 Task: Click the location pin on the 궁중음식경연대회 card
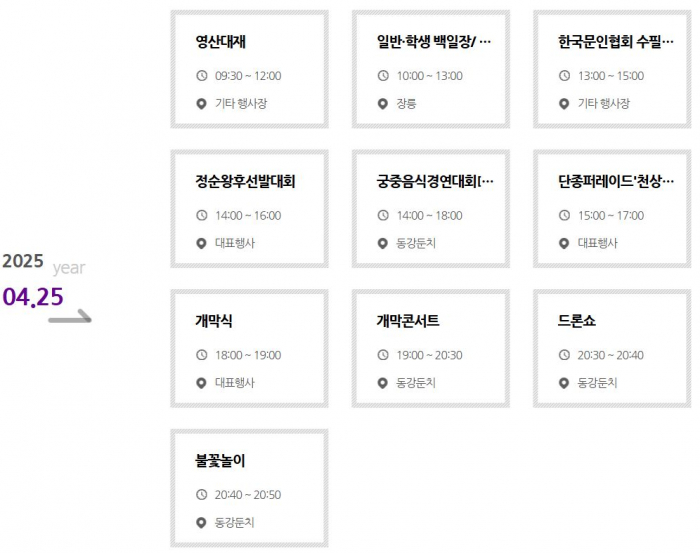pos(383,244)
